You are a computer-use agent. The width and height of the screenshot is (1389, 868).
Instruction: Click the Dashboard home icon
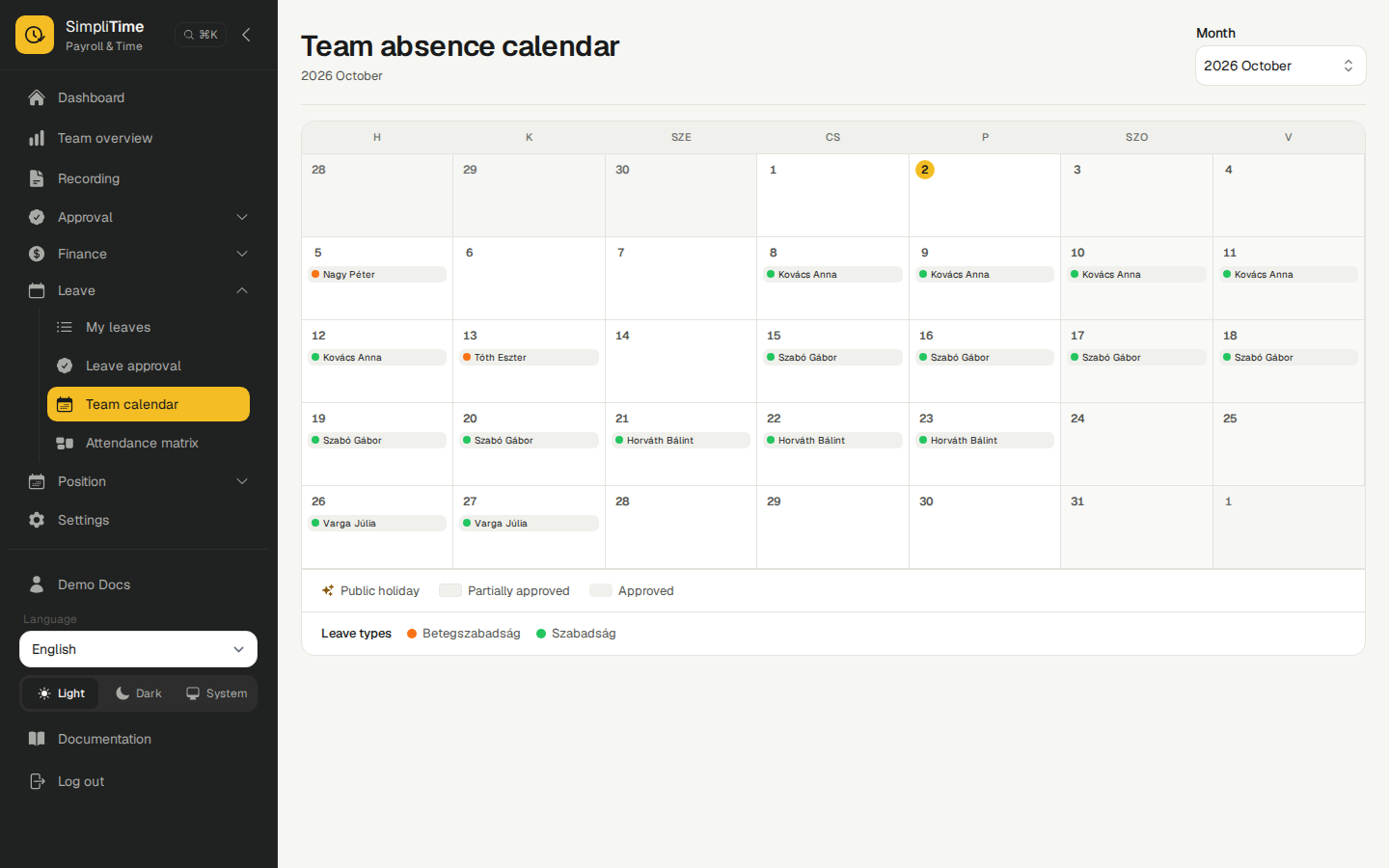coord(37,97)
